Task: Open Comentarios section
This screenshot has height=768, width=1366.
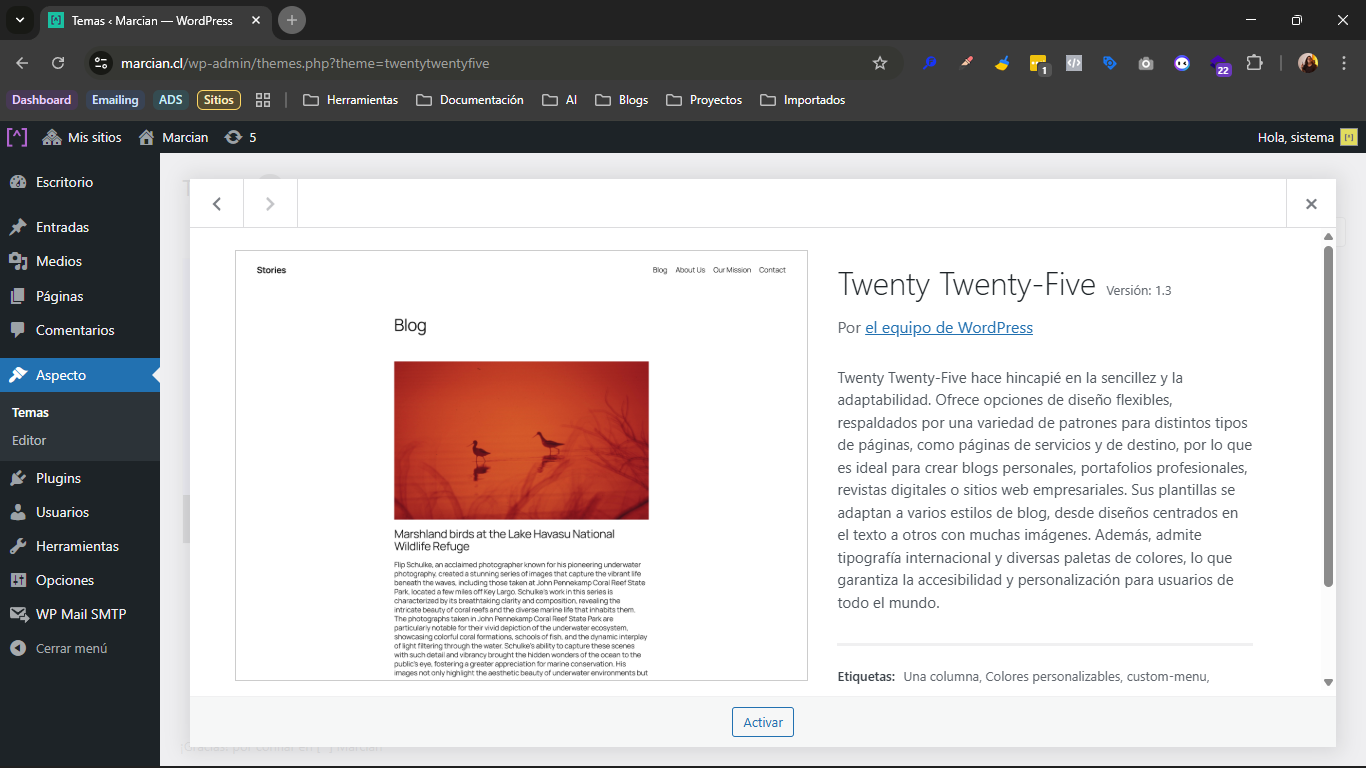Action: tap(75, 330)
